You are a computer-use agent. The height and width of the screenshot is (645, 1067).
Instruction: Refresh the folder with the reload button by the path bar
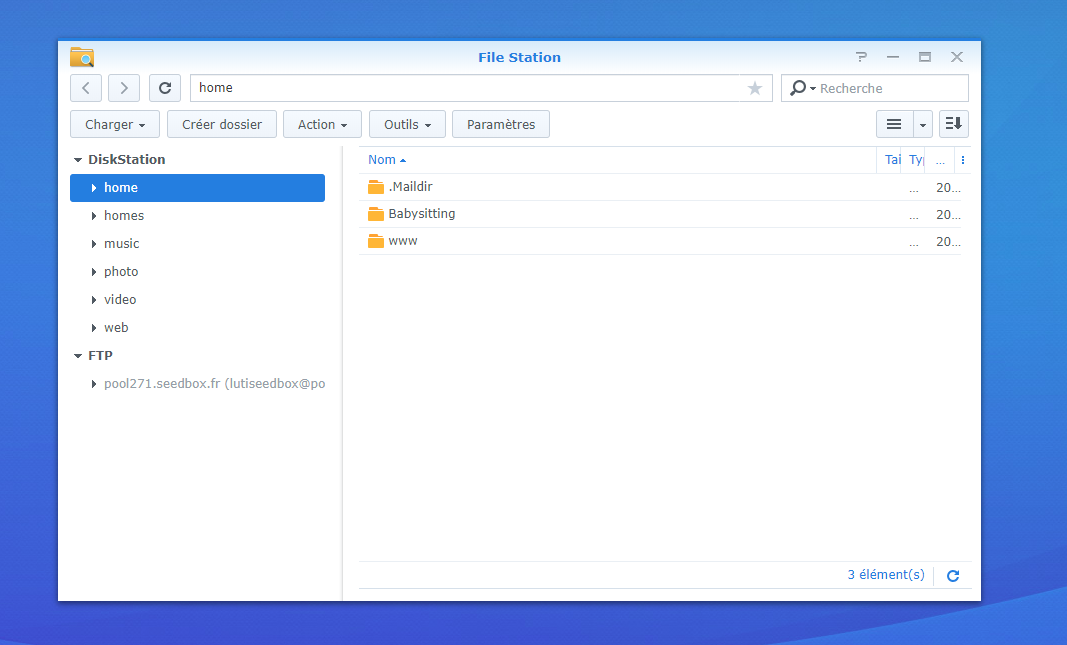click(x=165, y=88)
